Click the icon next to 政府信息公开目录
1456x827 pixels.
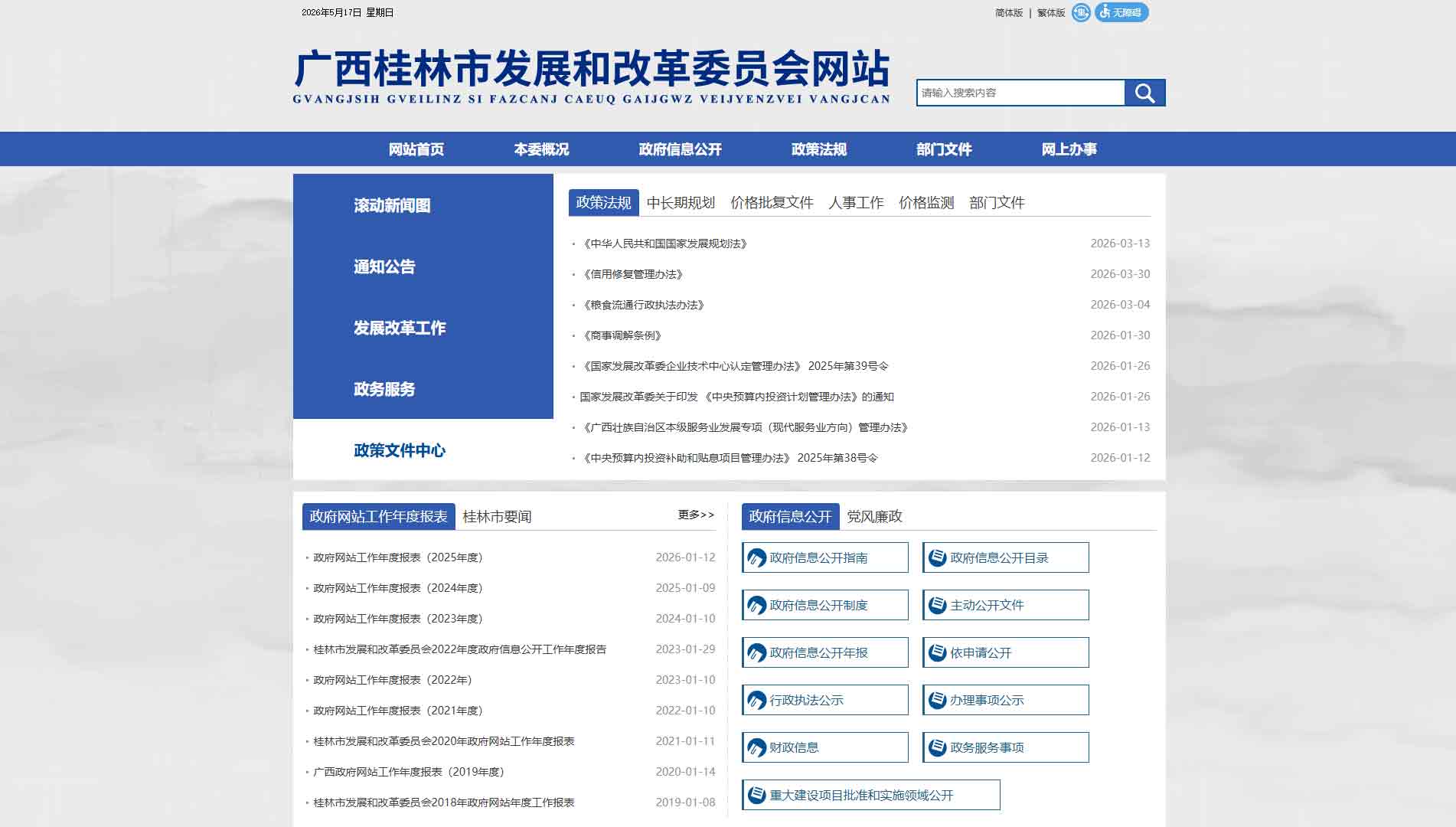coord(938,558)
